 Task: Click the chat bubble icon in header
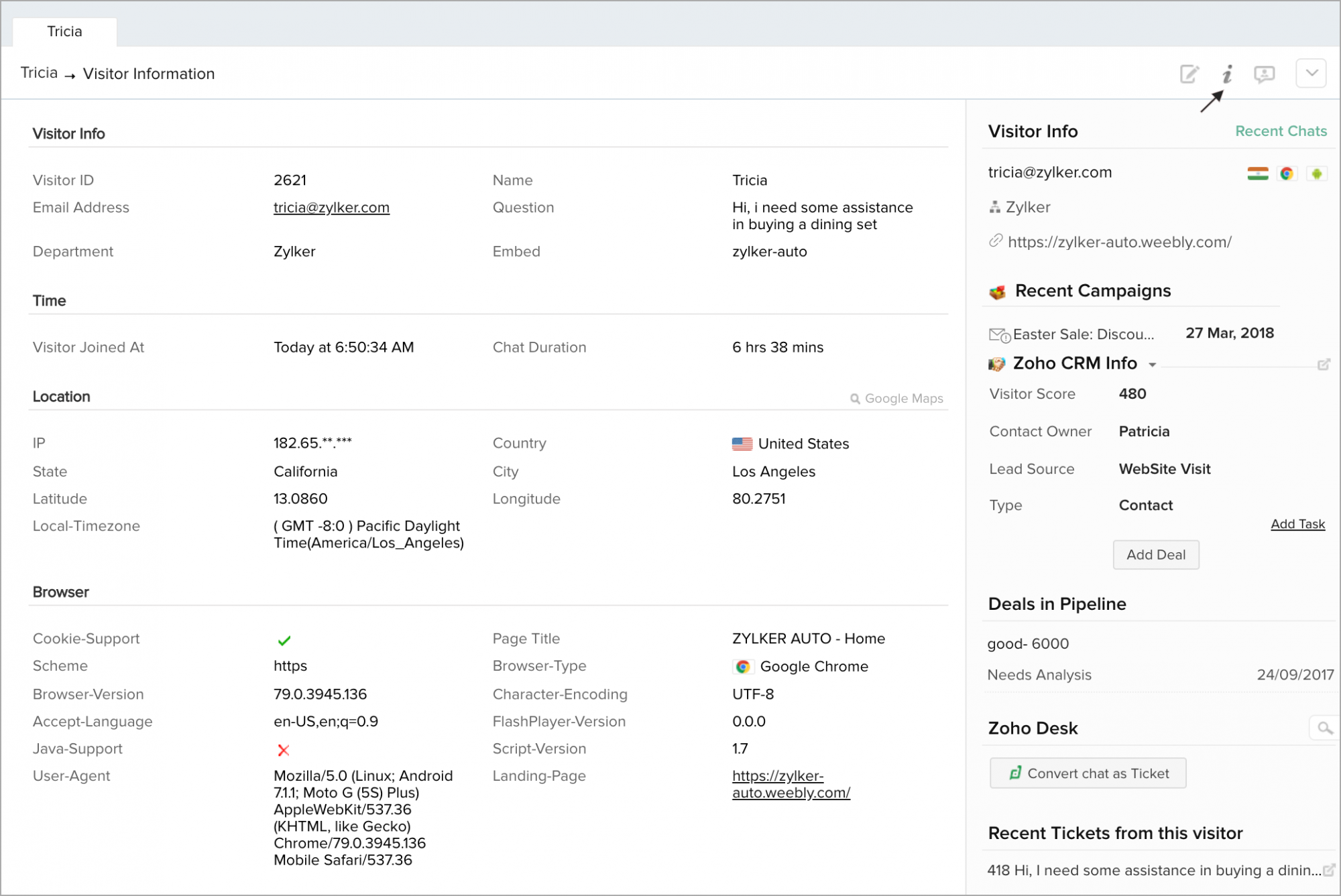[x=1264, y=74]
